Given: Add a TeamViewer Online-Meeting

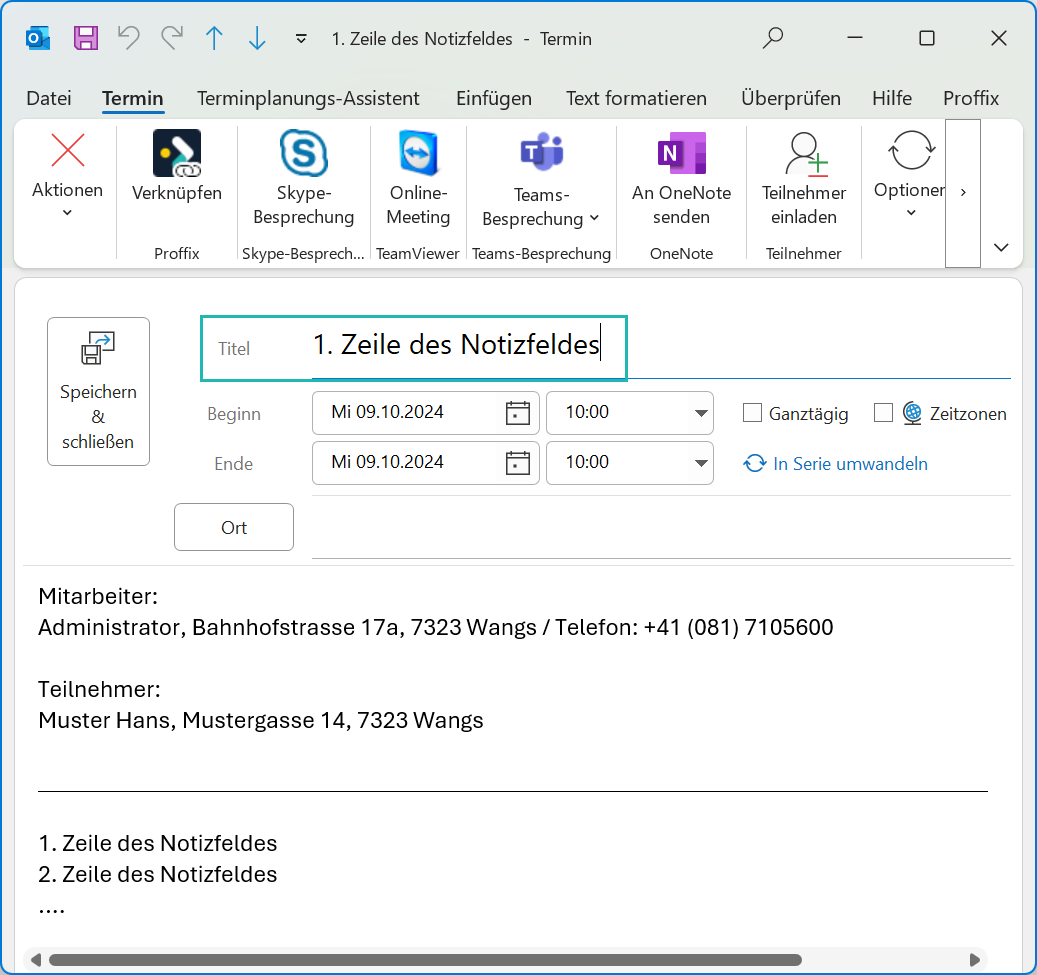Looking at the screenshot, I should pos(418,177).
